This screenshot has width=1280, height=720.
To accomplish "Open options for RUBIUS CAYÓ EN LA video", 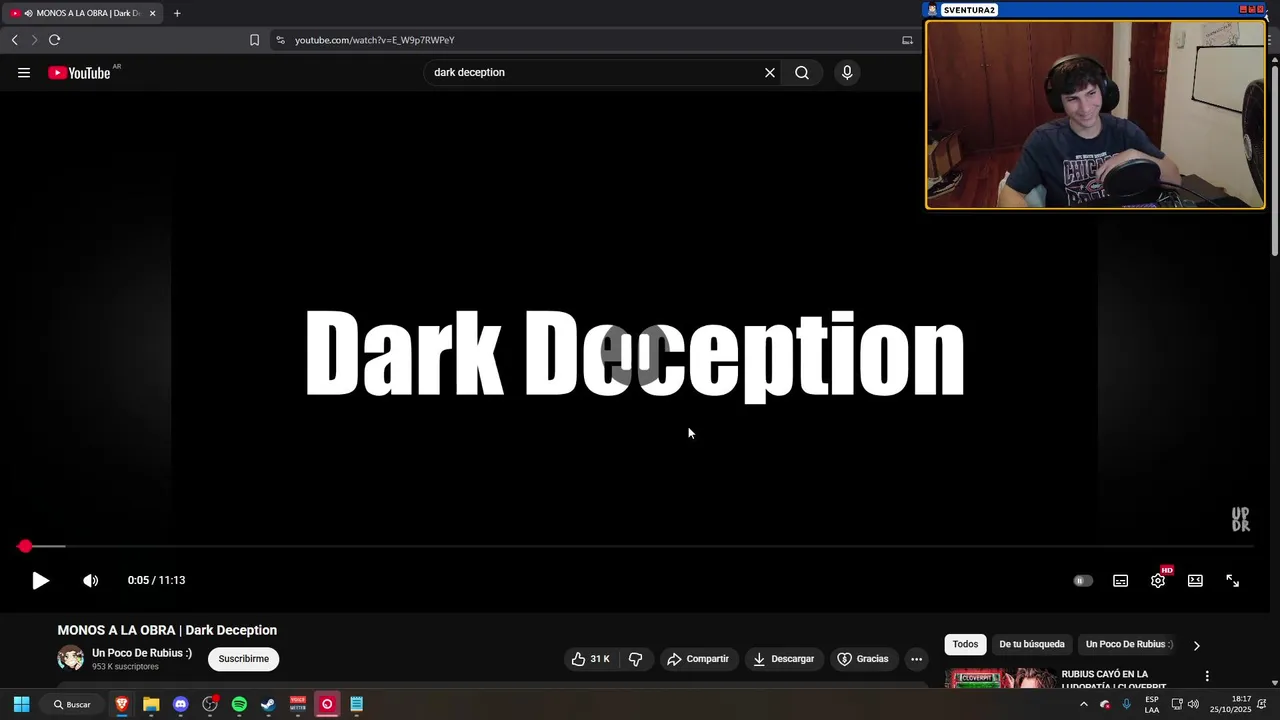I will [1207, 676].
